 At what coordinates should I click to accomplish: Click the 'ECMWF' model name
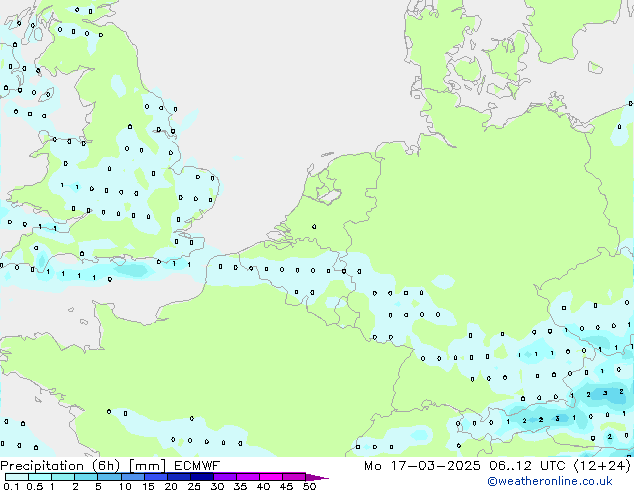[197, 466]
